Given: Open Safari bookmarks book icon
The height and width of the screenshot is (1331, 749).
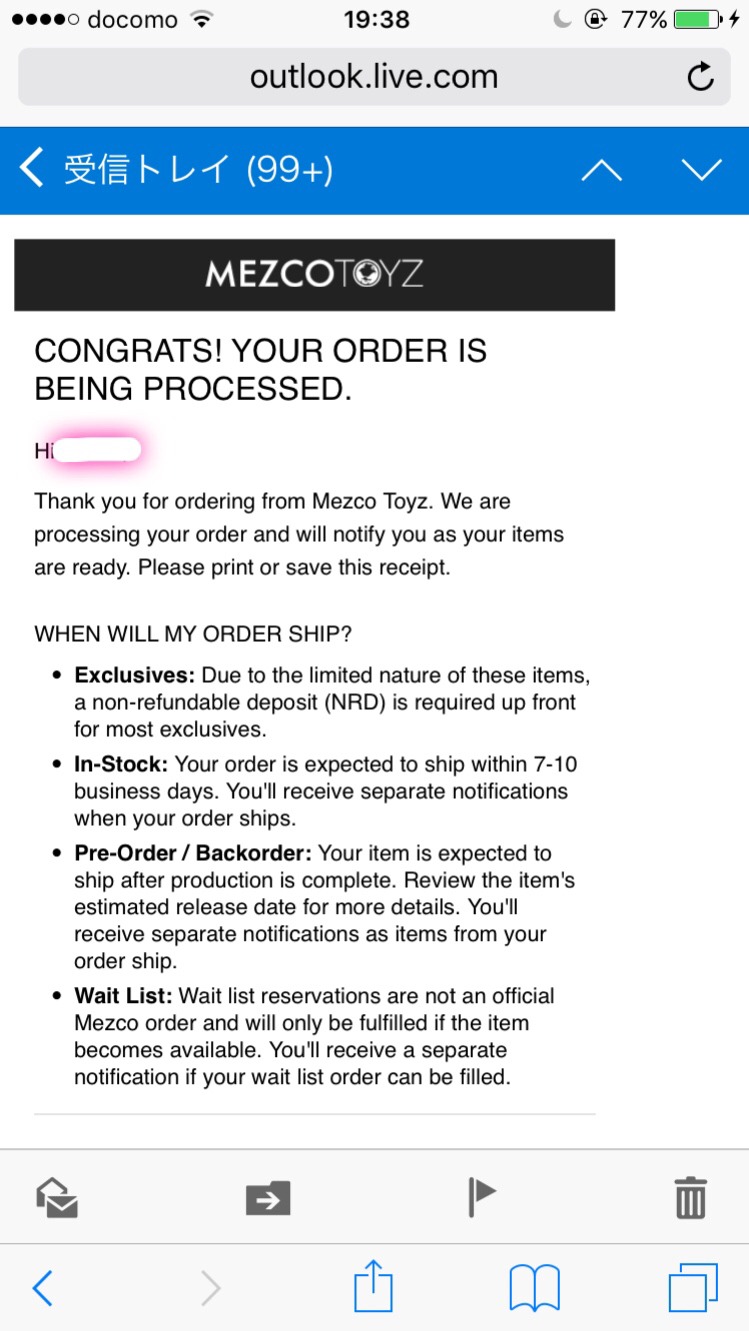Looking at the screenshot, I should [x=534, y=1287].
